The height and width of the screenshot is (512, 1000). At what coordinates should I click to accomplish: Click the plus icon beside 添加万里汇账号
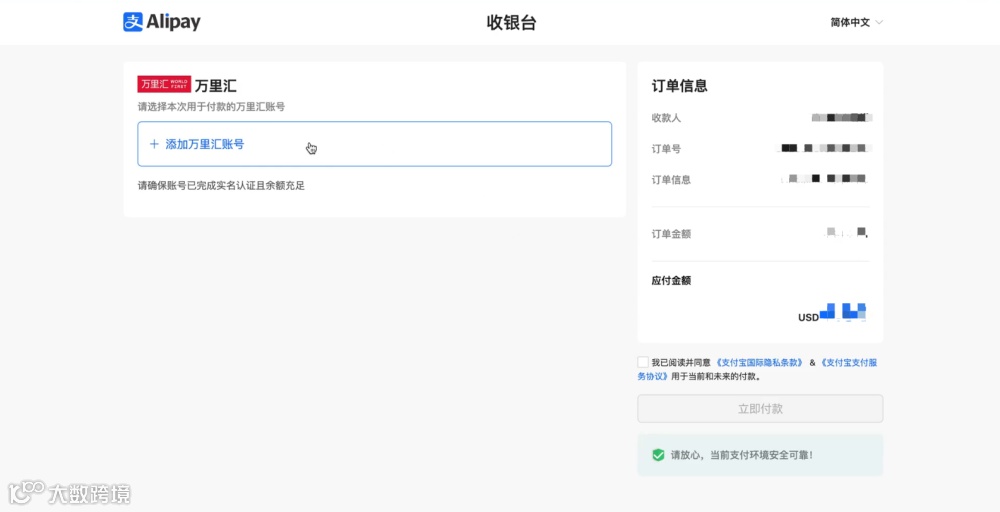tap(154, 144)
